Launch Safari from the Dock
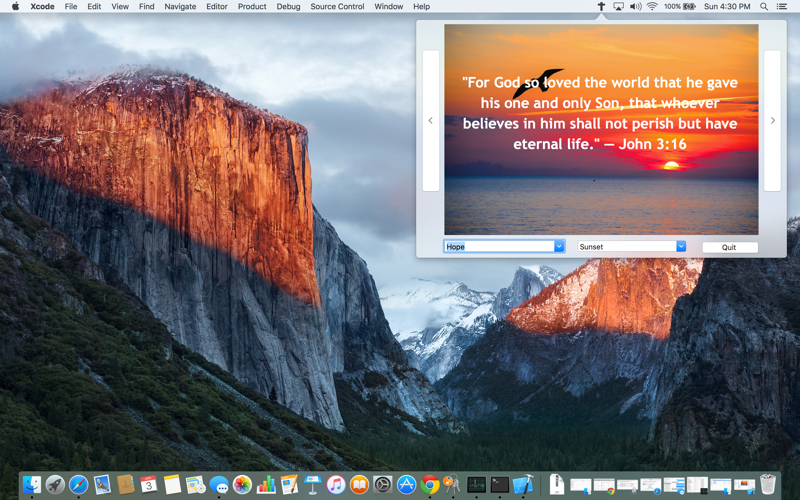The image size is (800, 500). pyautogui.click(x=79, y=484)
